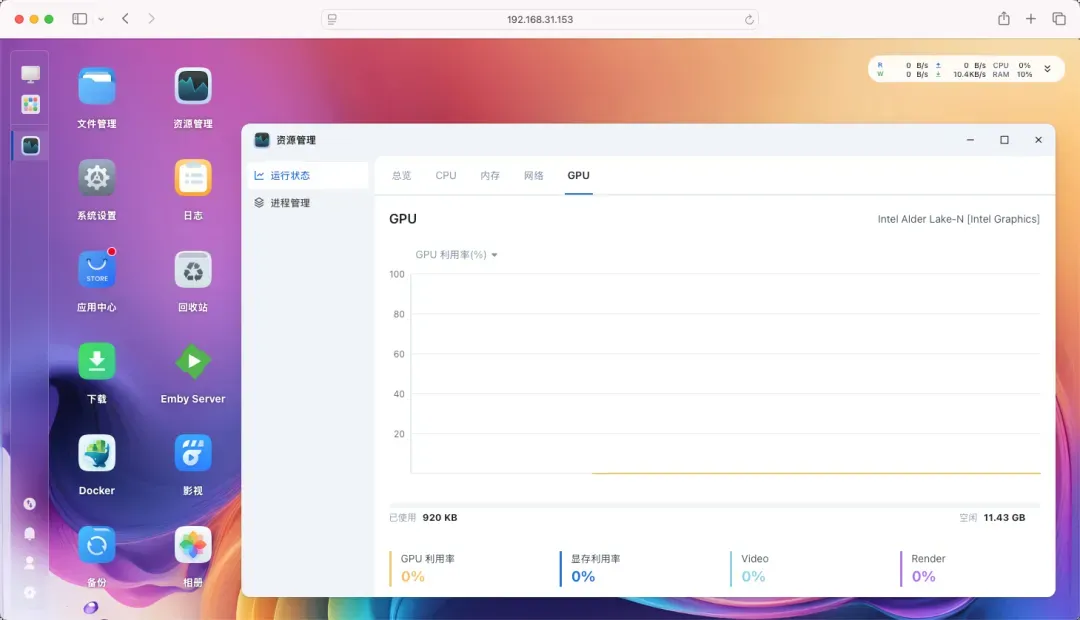Select 运行状态 in the sidebar
This screenshot has width=1080, height=620.
pos(290,176)
